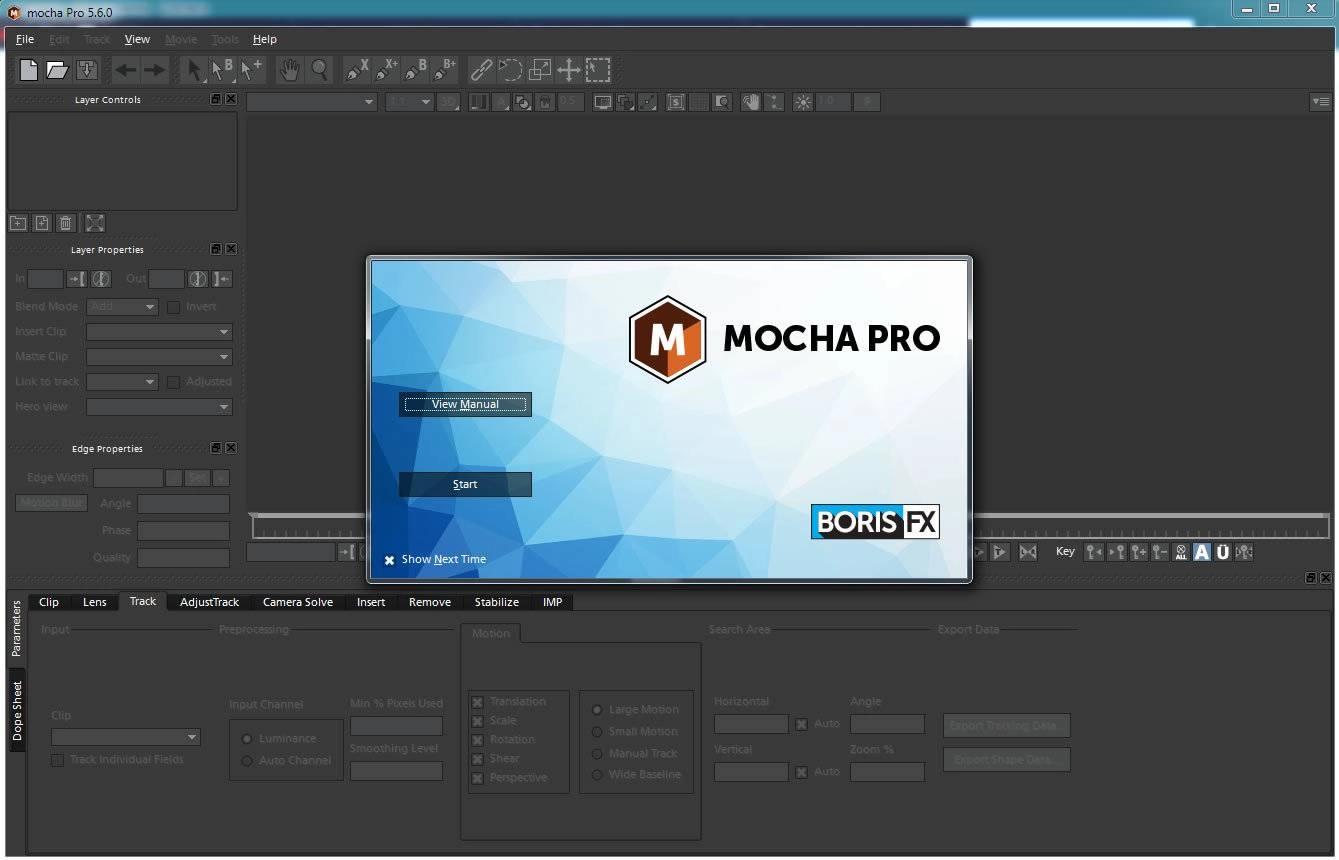Screen dimensions: 1339x860
Task: Create a new project with the blank page icon
Action: (29, 70)
